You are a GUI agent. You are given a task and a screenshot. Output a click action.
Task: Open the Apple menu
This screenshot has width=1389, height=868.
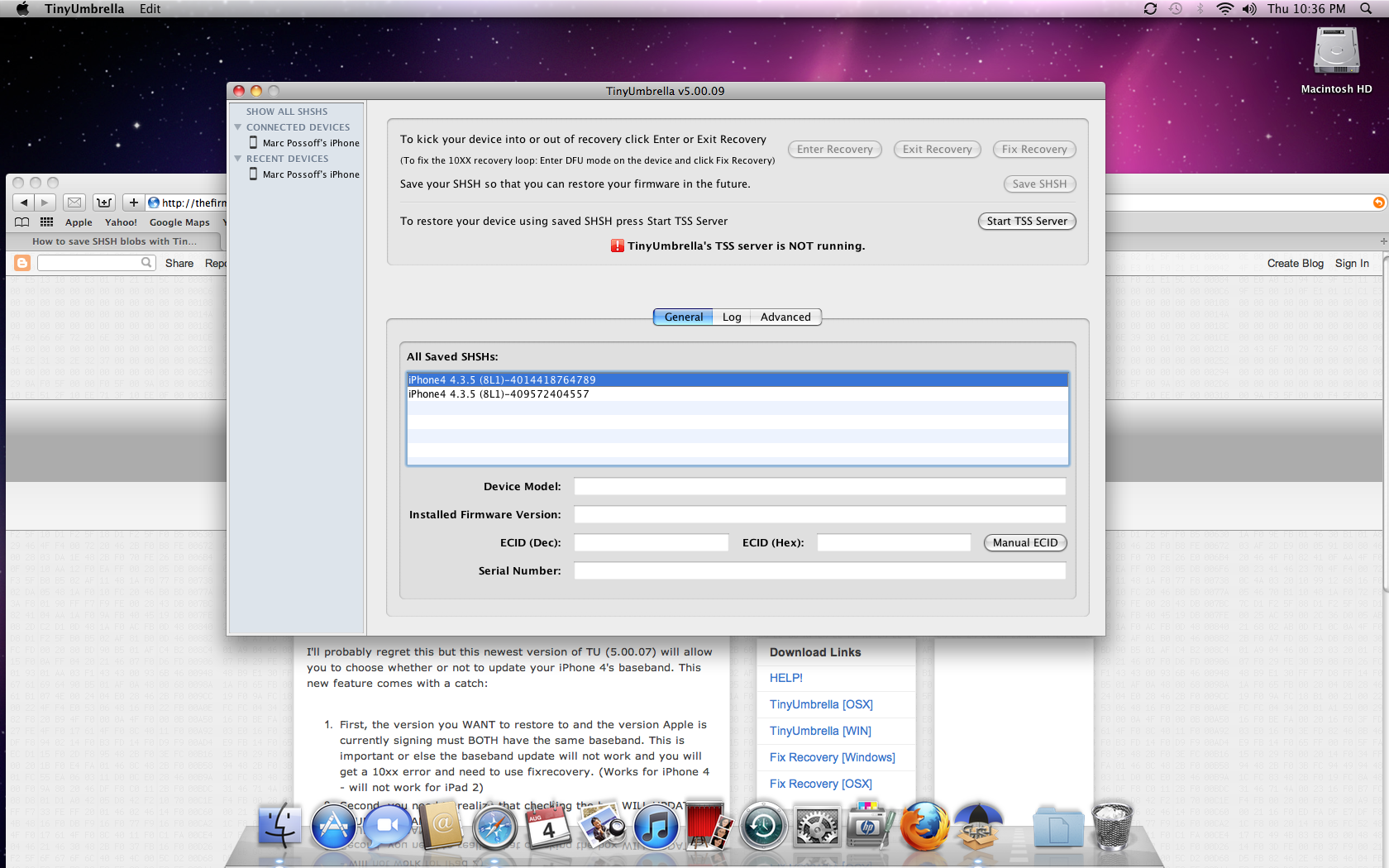coord(22,8)
